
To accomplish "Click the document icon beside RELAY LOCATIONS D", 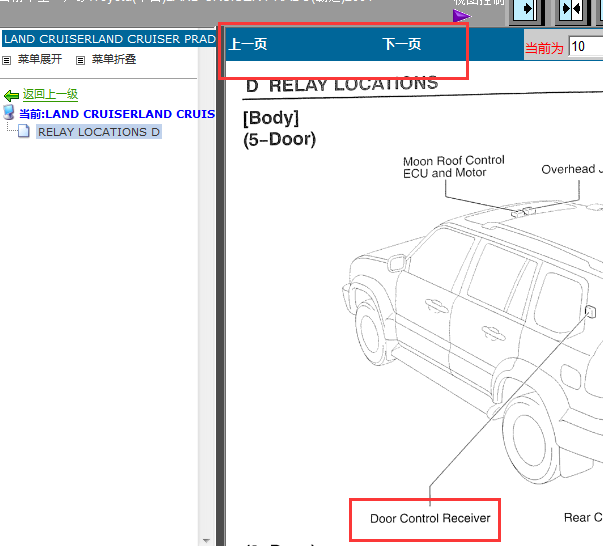I will pyautogui.click(x=24, y=131).
